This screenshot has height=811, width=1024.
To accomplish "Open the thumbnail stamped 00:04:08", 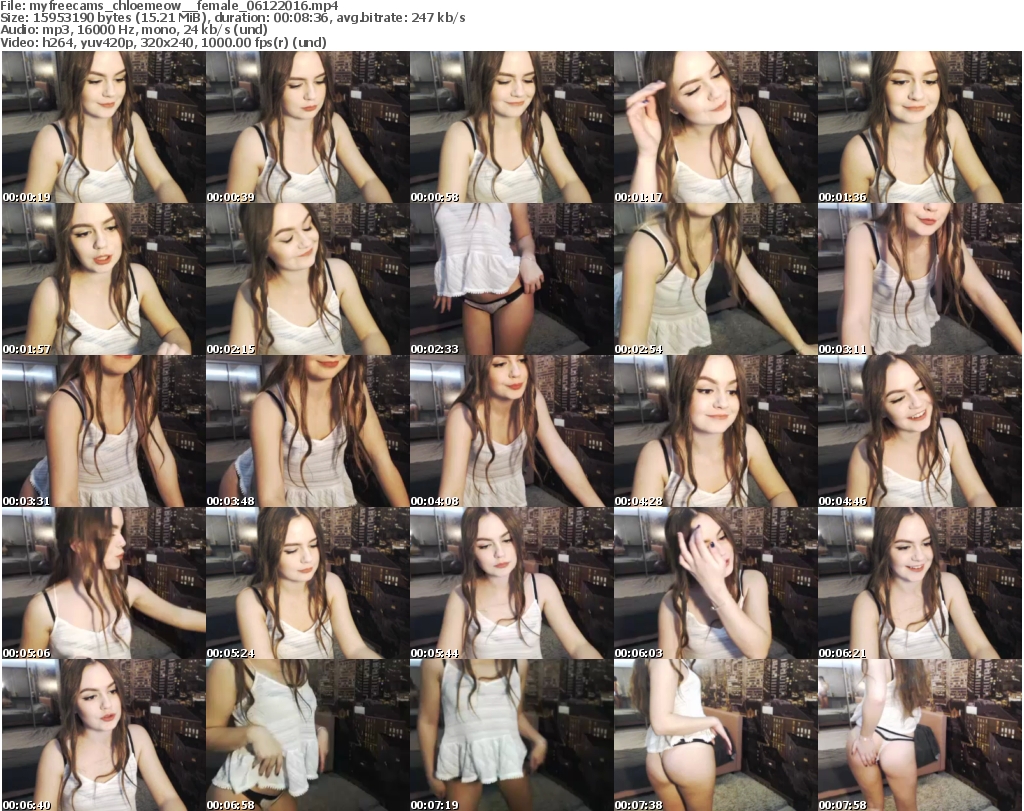I will pos(511,431).
